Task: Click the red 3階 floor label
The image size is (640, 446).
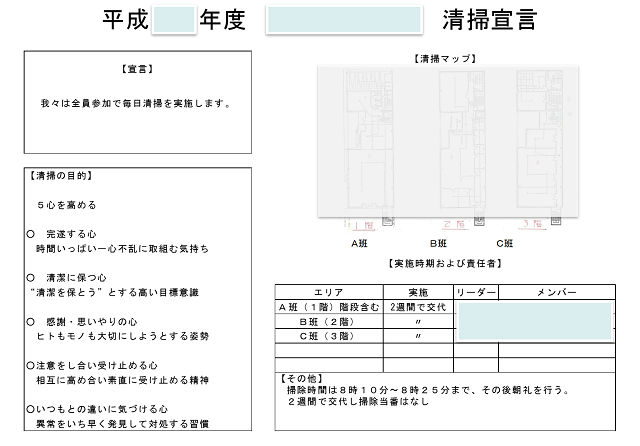Action: [x=533, y=224]
